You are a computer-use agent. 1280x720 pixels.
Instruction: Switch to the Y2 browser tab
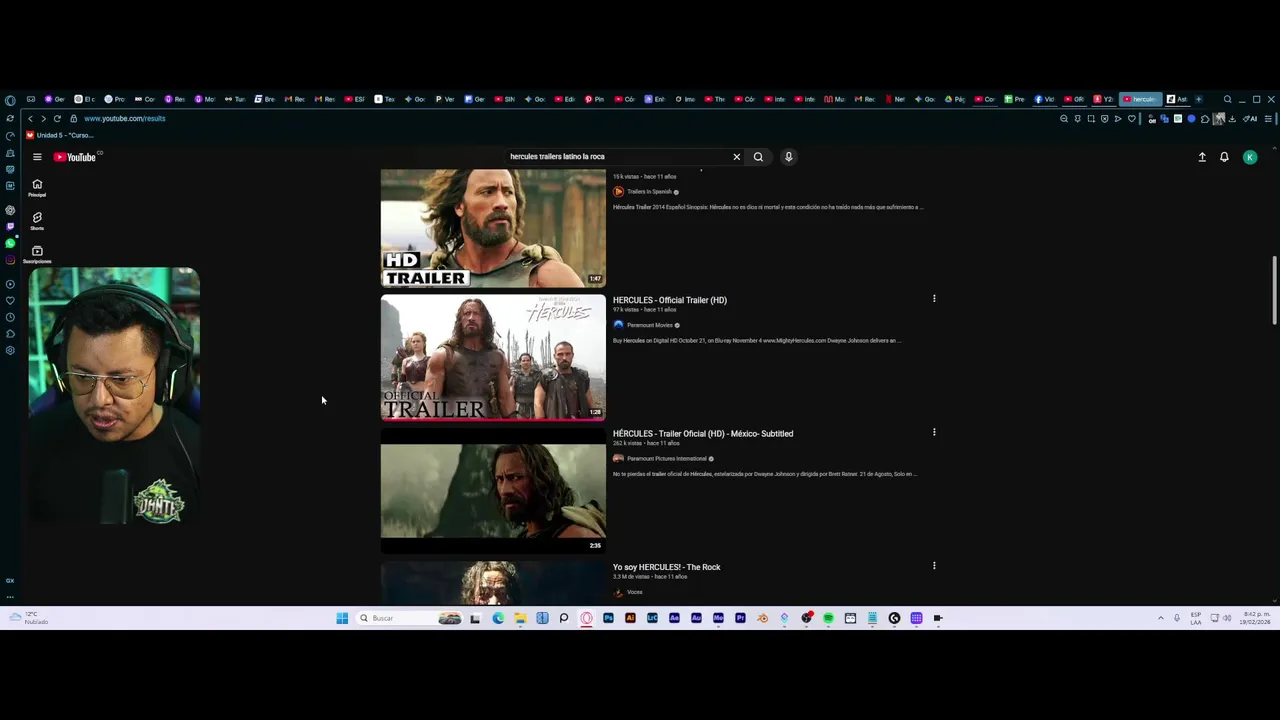point(1103,99)
